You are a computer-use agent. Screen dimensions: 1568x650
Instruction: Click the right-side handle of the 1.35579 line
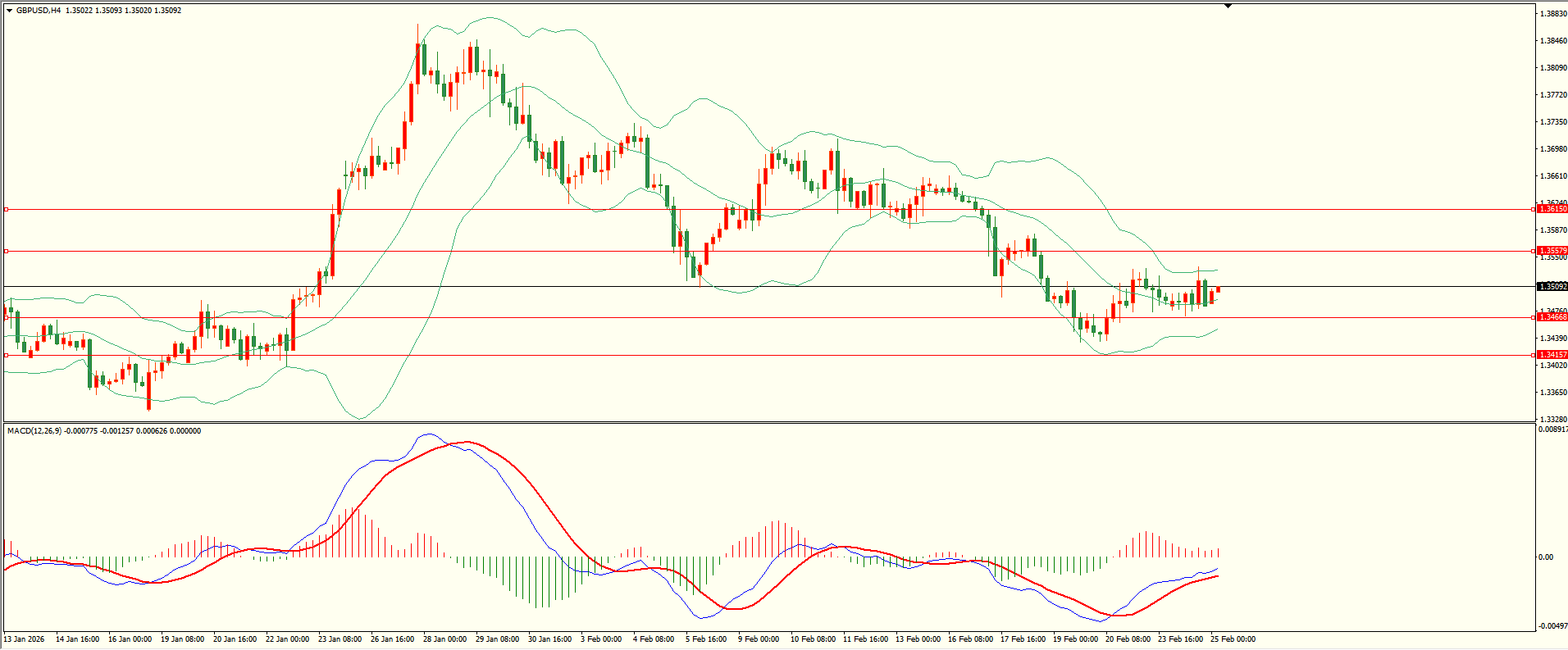click(x=1534, y=251)
